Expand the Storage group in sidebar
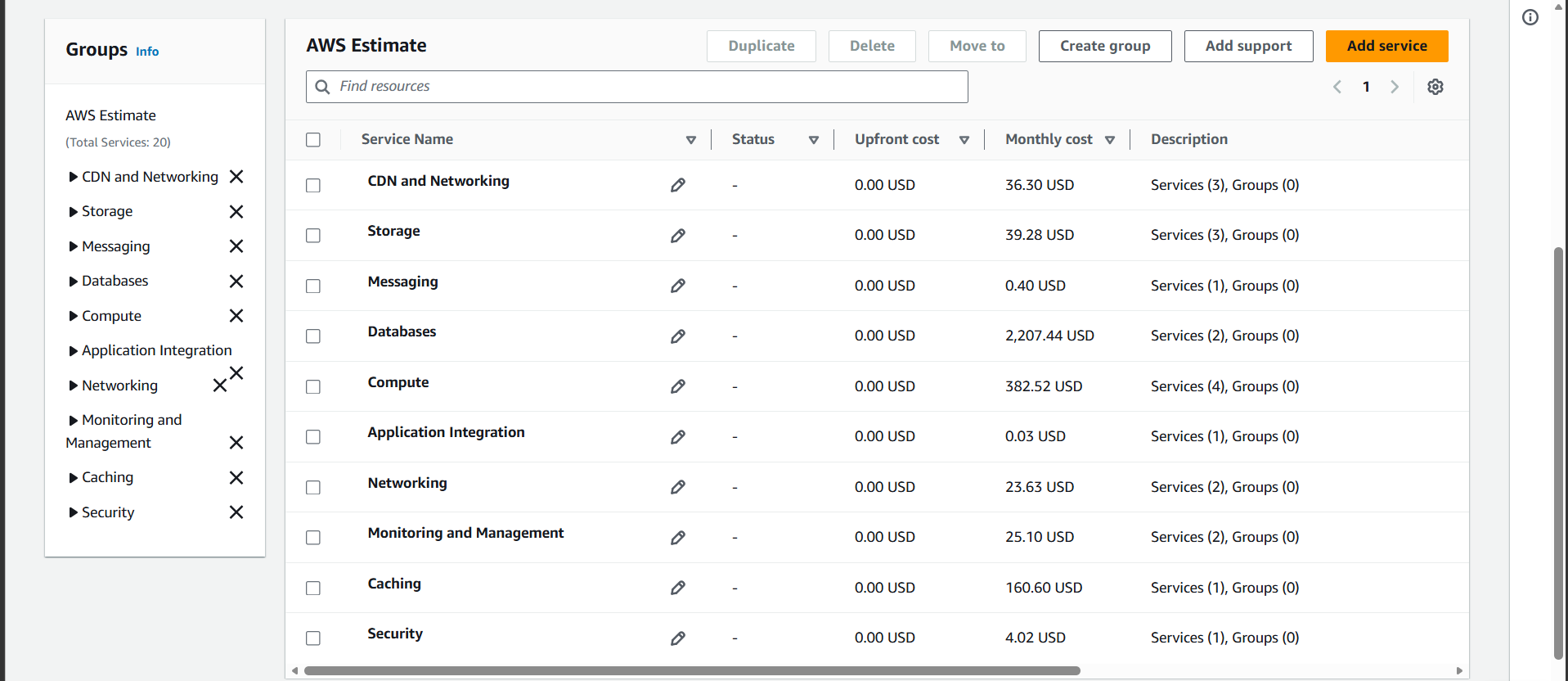The width and height of the screenshot is (1568, 681). pyautogui.click(x=74, y=212)
